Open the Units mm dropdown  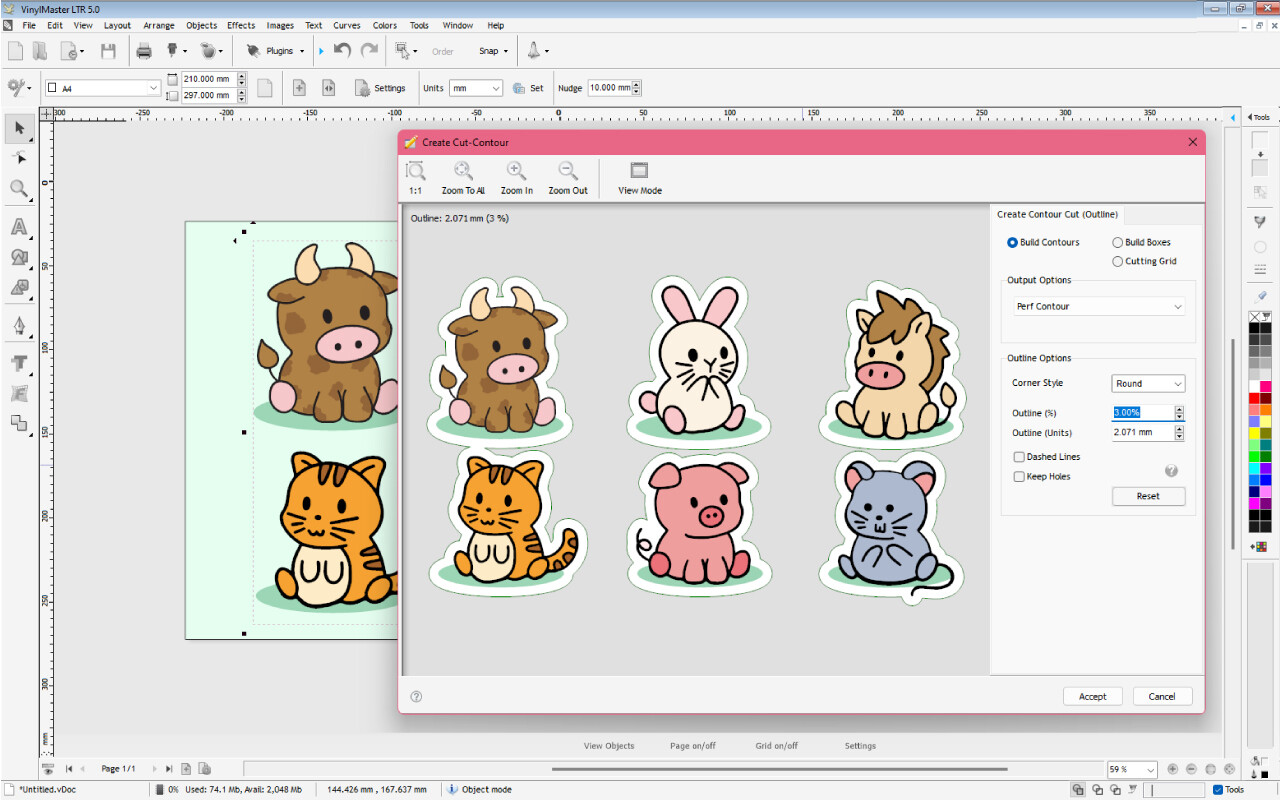(x=476, y=88)
